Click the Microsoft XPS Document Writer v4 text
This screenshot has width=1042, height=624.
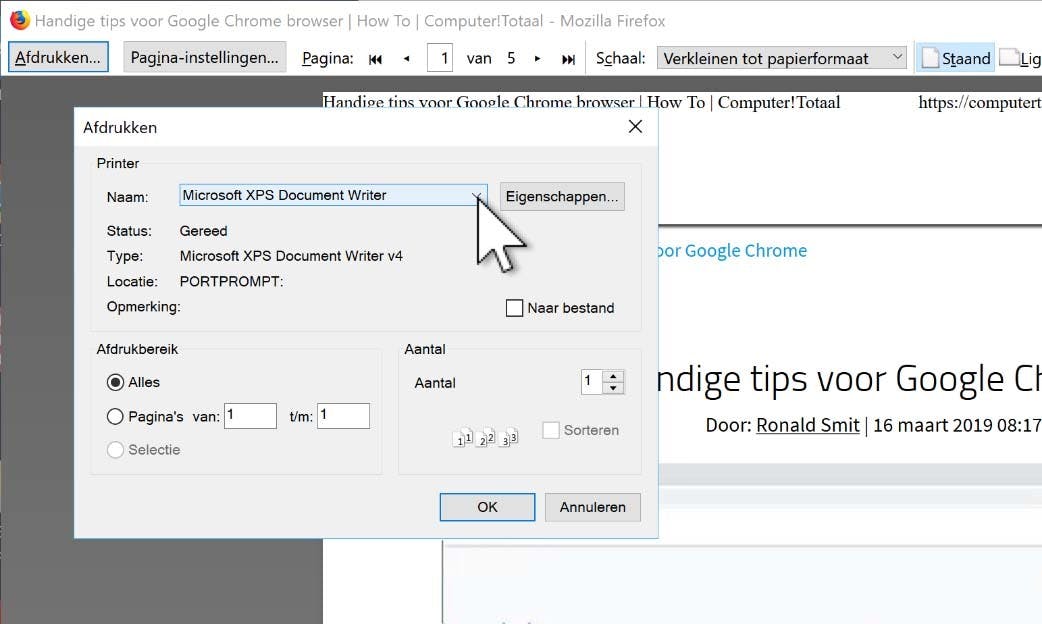tap(291, 256)
